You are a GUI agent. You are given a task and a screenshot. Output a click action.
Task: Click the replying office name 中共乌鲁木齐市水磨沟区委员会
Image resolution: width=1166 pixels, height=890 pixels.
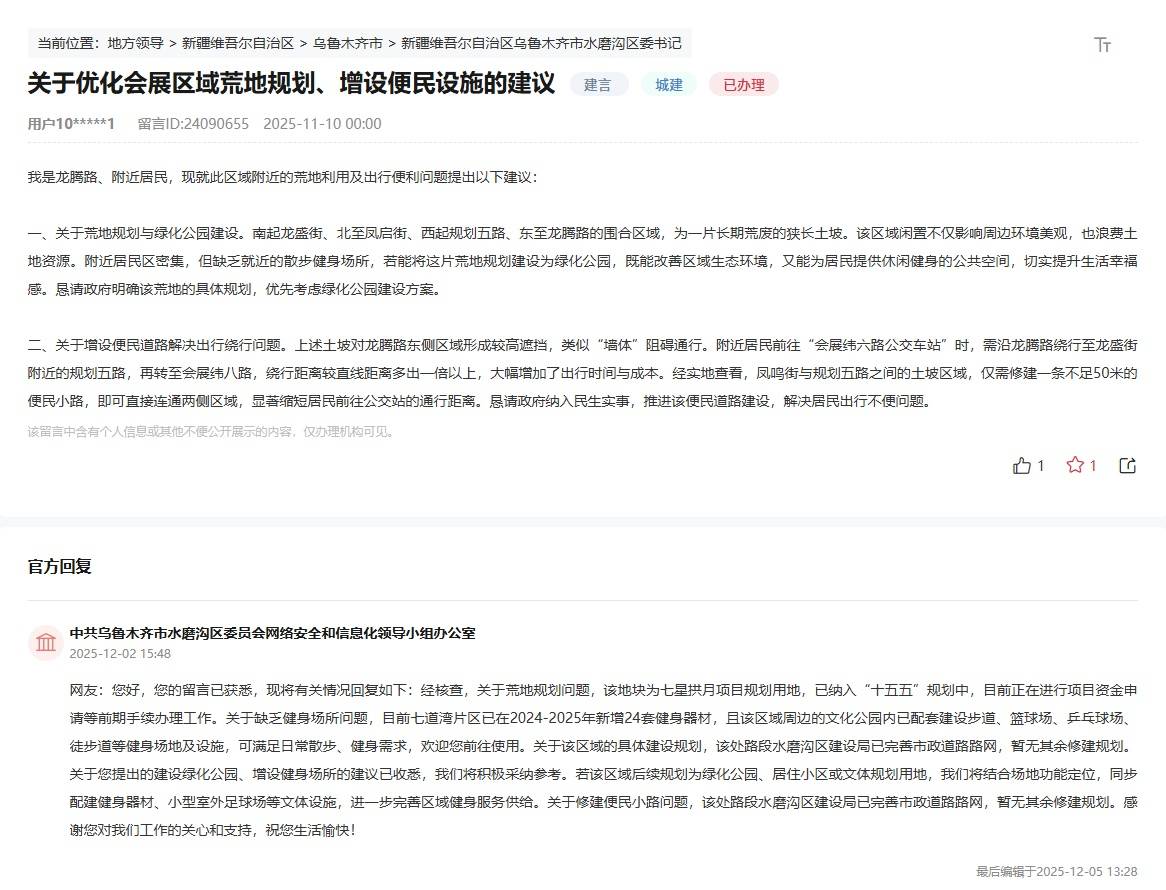(272, 634)
